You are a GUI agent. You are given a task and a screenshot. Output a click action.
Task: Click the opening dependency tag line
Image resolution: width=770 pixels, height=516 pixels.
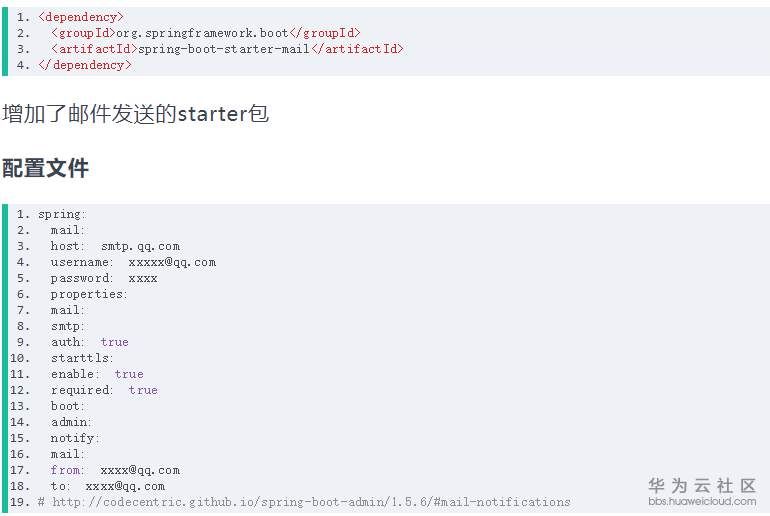(81, 17)
